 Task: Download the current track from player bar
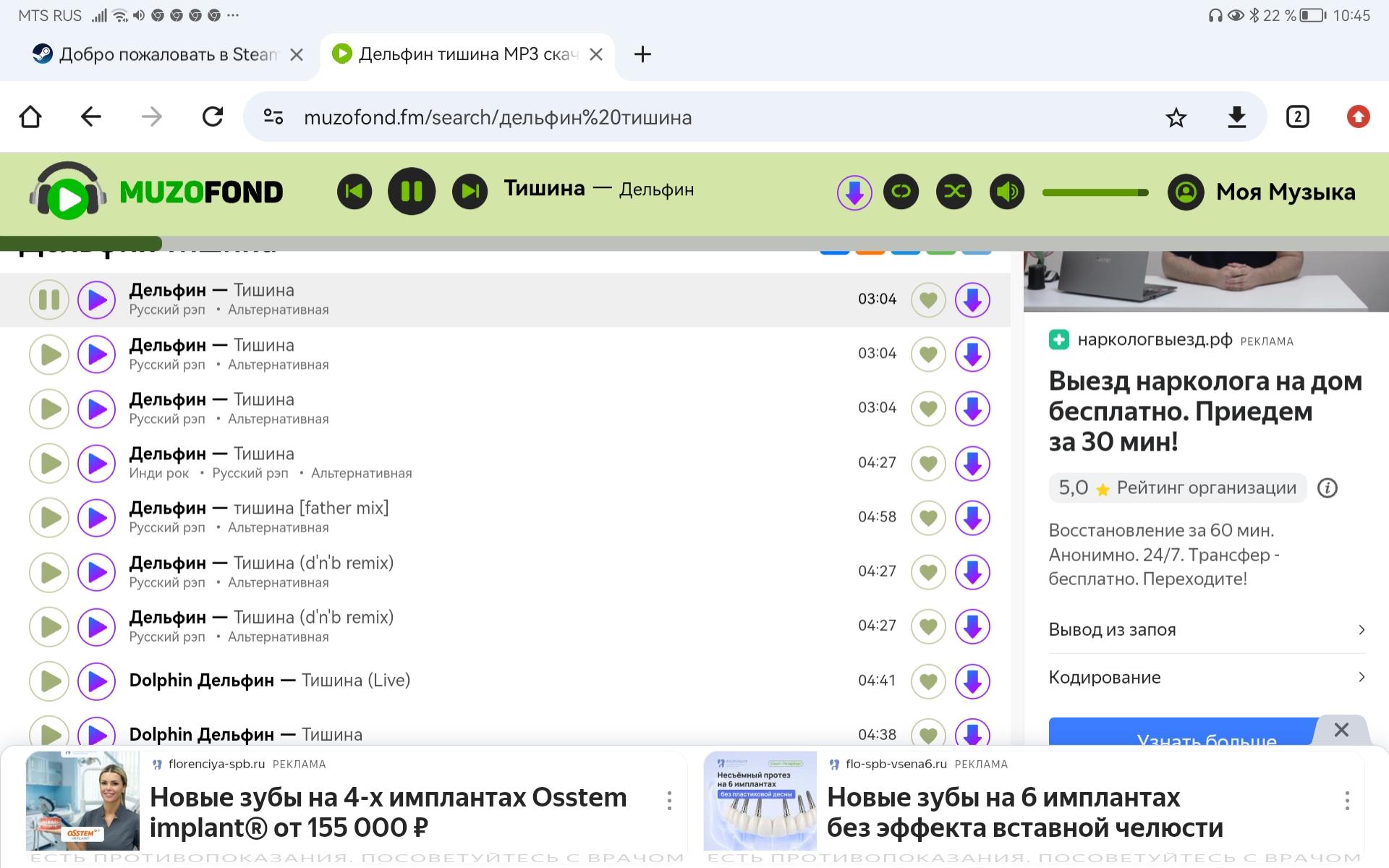854,192
